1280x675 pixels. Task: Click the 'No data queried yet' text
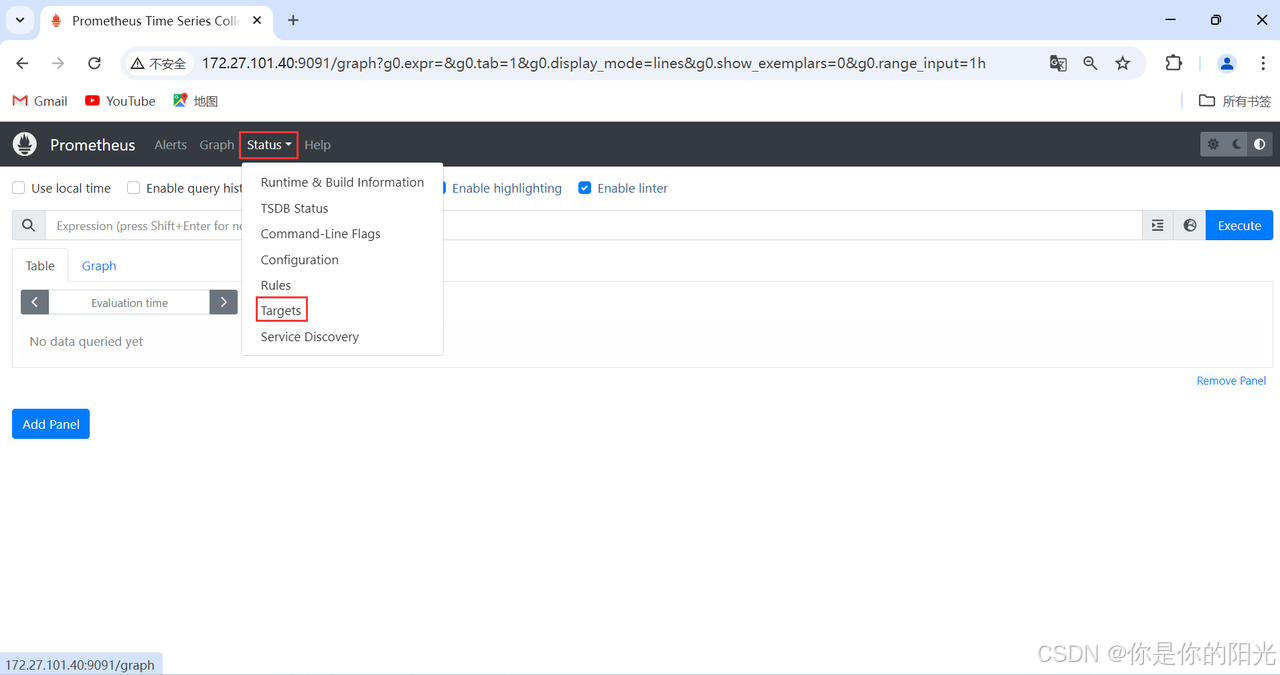(86, 342)
